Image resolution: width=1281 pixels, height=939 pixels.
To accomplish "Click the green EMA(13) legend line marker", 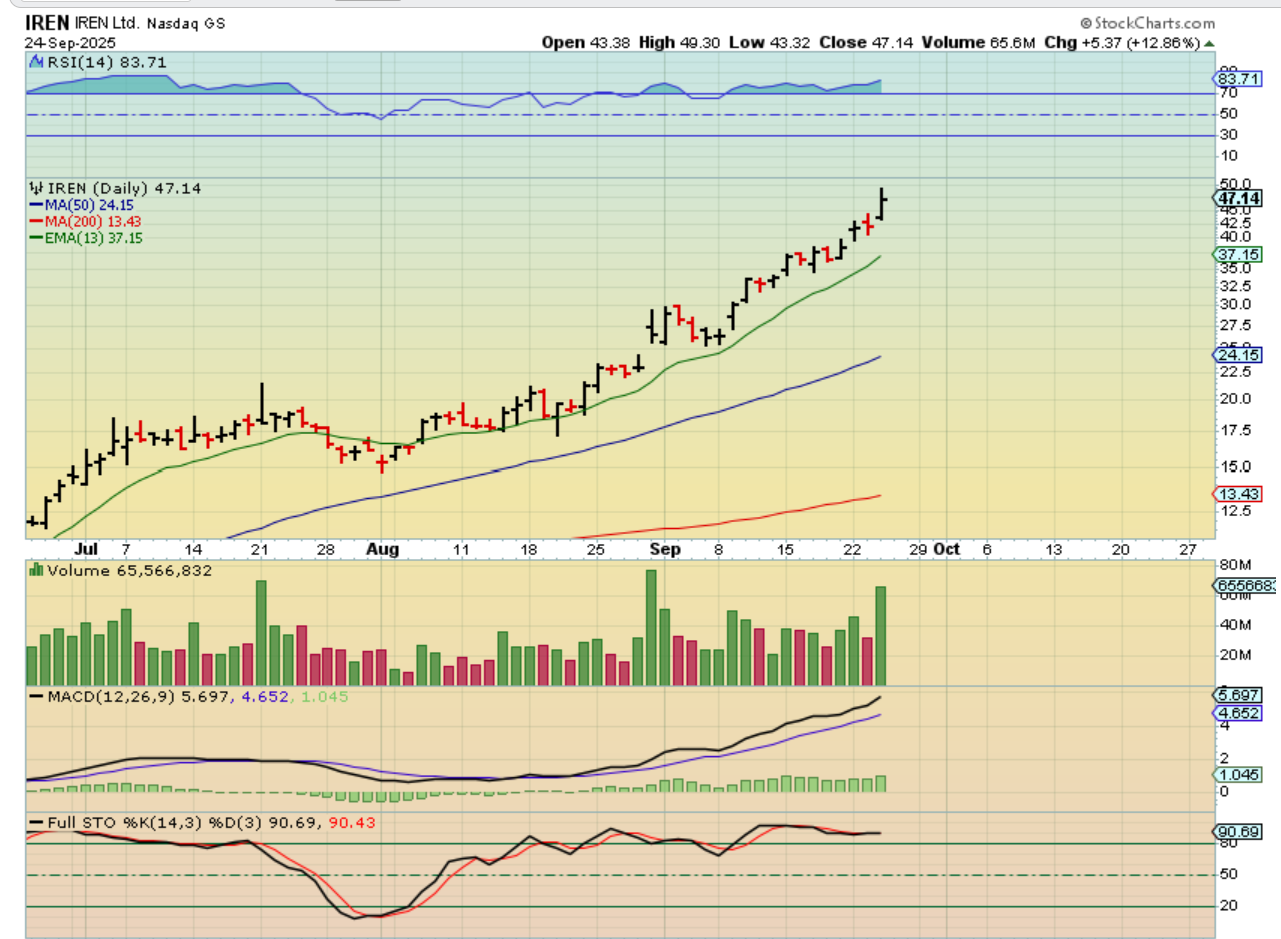I will click(x=35, y=239).
